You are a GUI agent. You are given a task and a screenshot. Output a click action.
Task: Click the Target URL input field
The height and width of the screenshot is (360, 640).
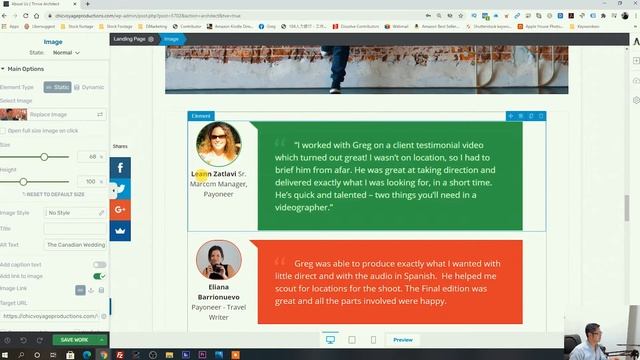pyautogui.click(x=50, y=316)
